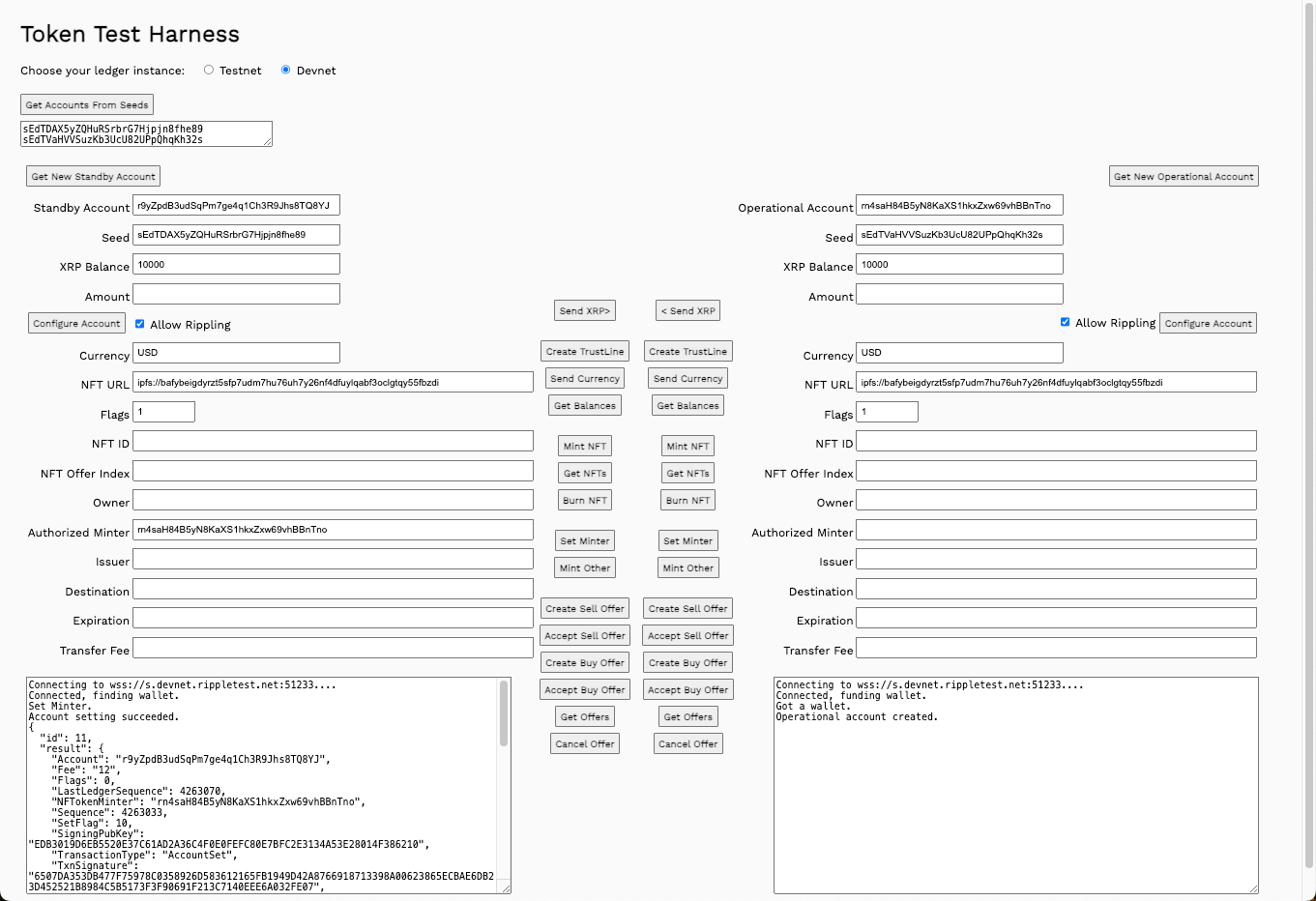Viewport: 1316px width, 901px height.
Task: Click the Get Accounts From Seeds button
Action: [87, 104]
